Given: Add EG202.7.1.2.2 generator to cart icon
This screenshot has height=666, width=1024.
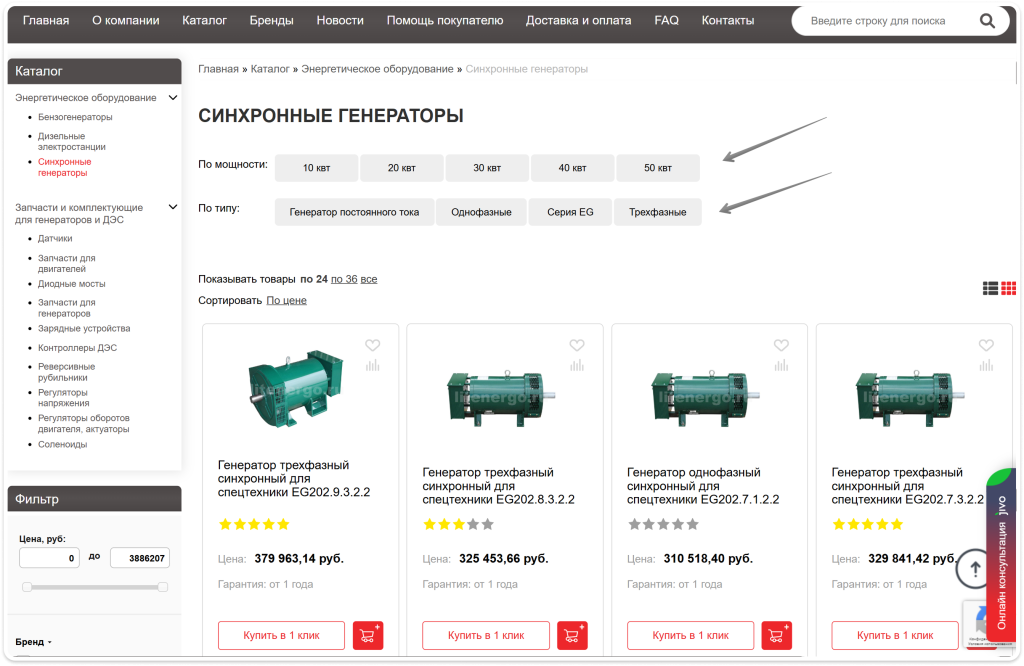Looking at the screenshot, I should tap(776, 635).
